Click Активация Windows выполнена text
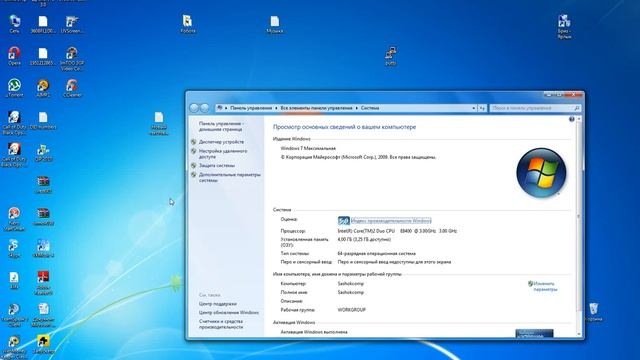Screen dimensions: 640x360 click(x=314, y=332)
